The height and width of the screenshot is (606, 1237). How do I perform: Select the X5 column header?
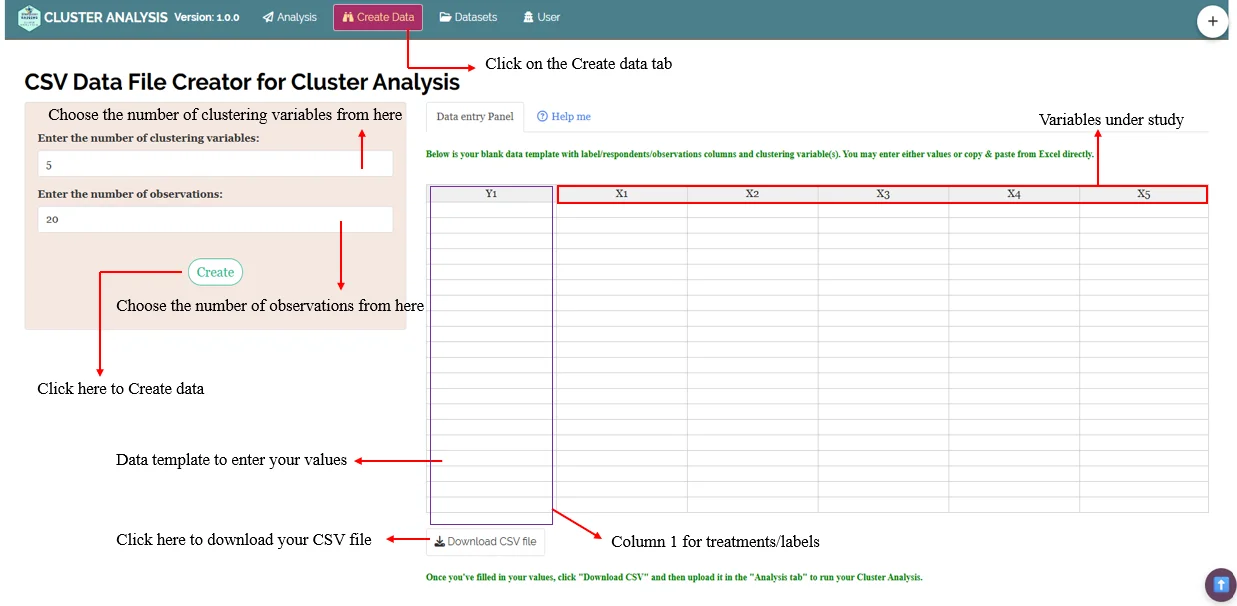[x=1144, y=194]
